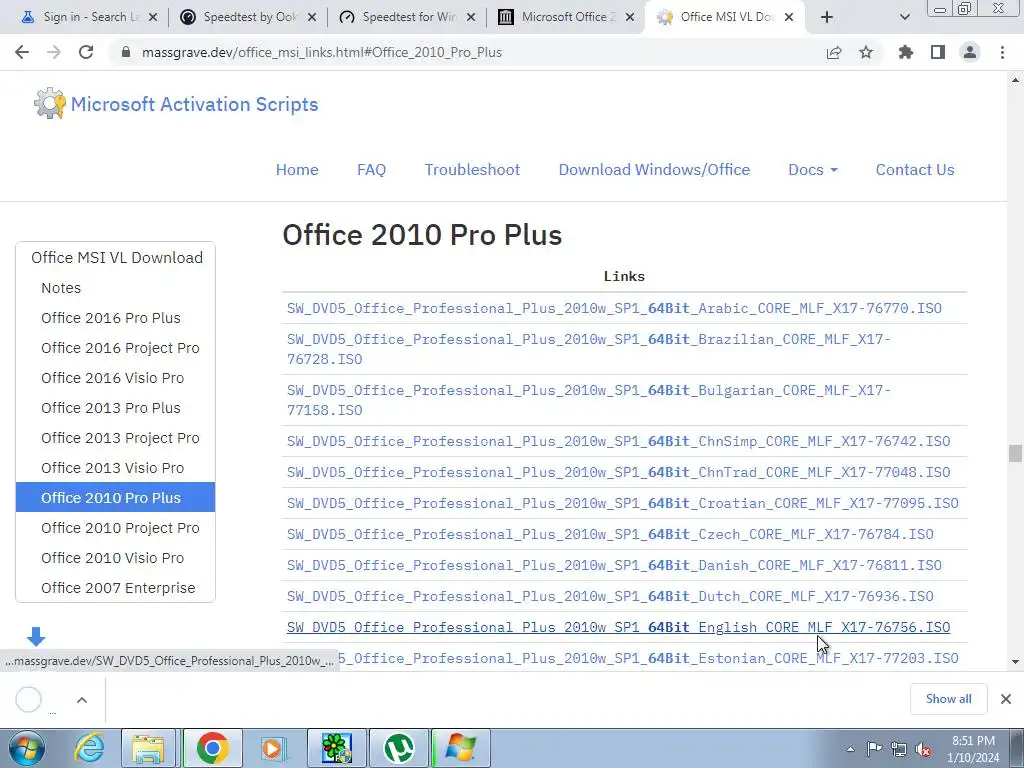Open Download Windows/Office nav link
1024x768 pixels.
pyautogui.click(x=654, y=170)
